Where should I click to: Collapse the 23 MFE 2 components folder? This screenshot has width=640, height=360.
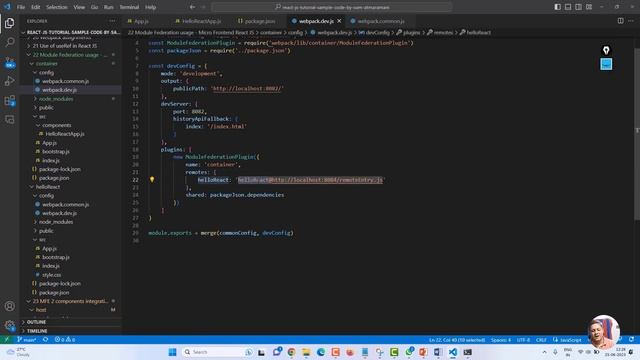coord(70,301)
